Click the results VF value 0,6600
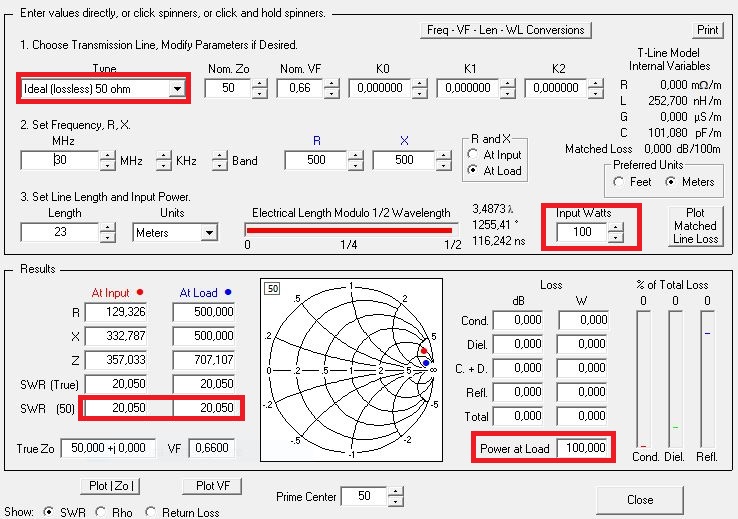 pyautogui.click(x=211, y=448)
